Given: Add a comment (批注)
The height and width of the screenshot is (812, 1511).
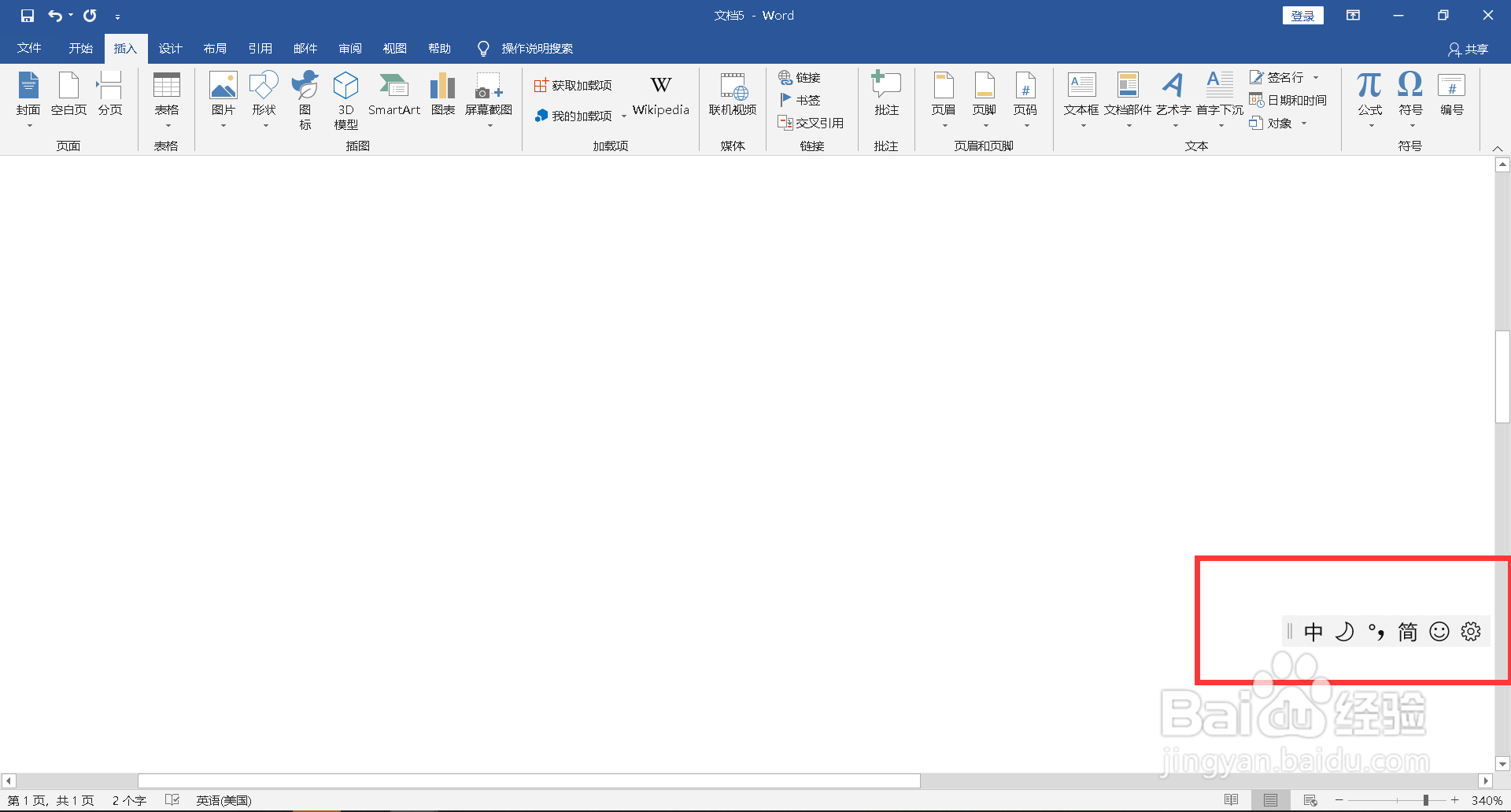Looking at the screenshot, I should click(887, 94).
